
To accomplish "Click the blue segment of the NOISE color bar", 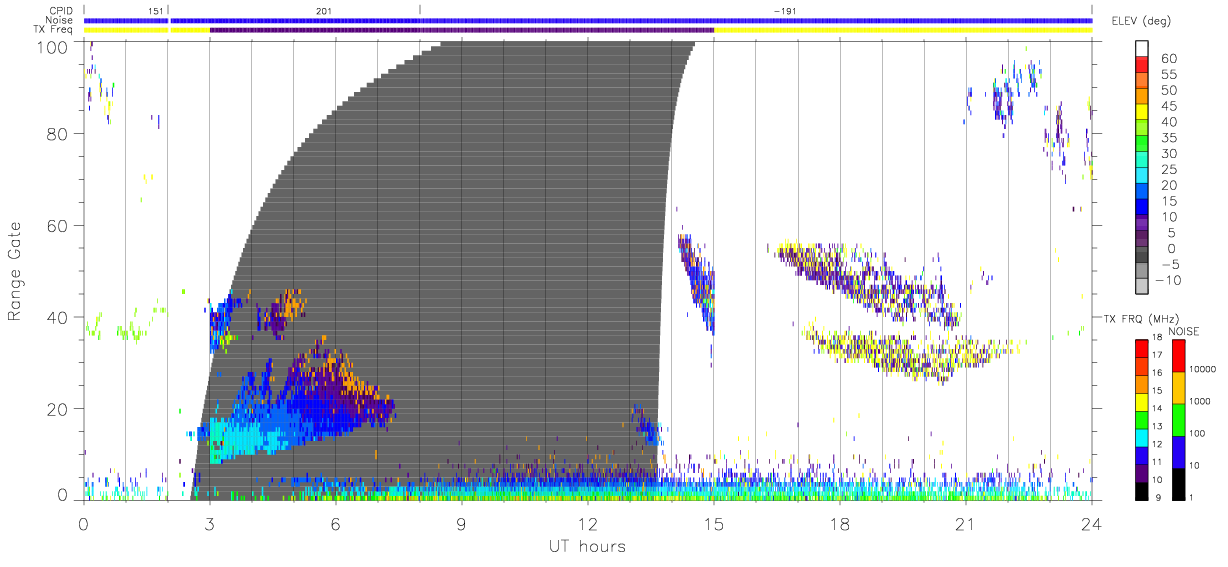I will (1178, 450).
